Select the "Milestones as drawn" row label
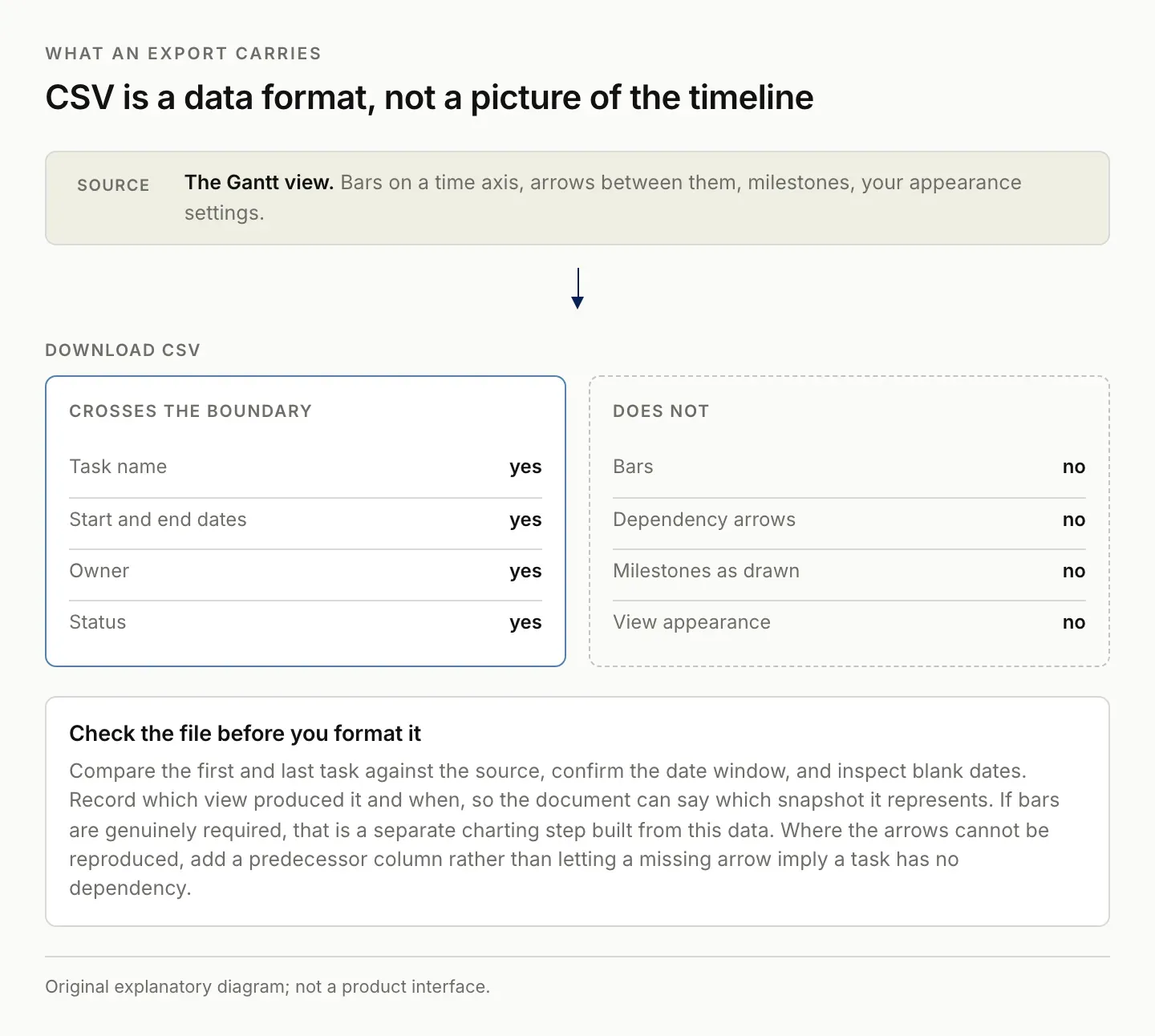 (707, 571)
